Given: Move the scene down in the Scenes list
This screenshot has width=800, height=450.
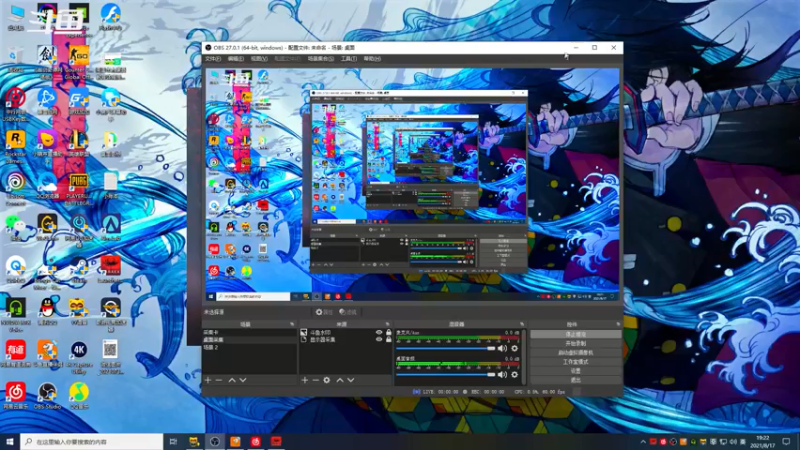Looking at the screenshot, I should [243, 380].
